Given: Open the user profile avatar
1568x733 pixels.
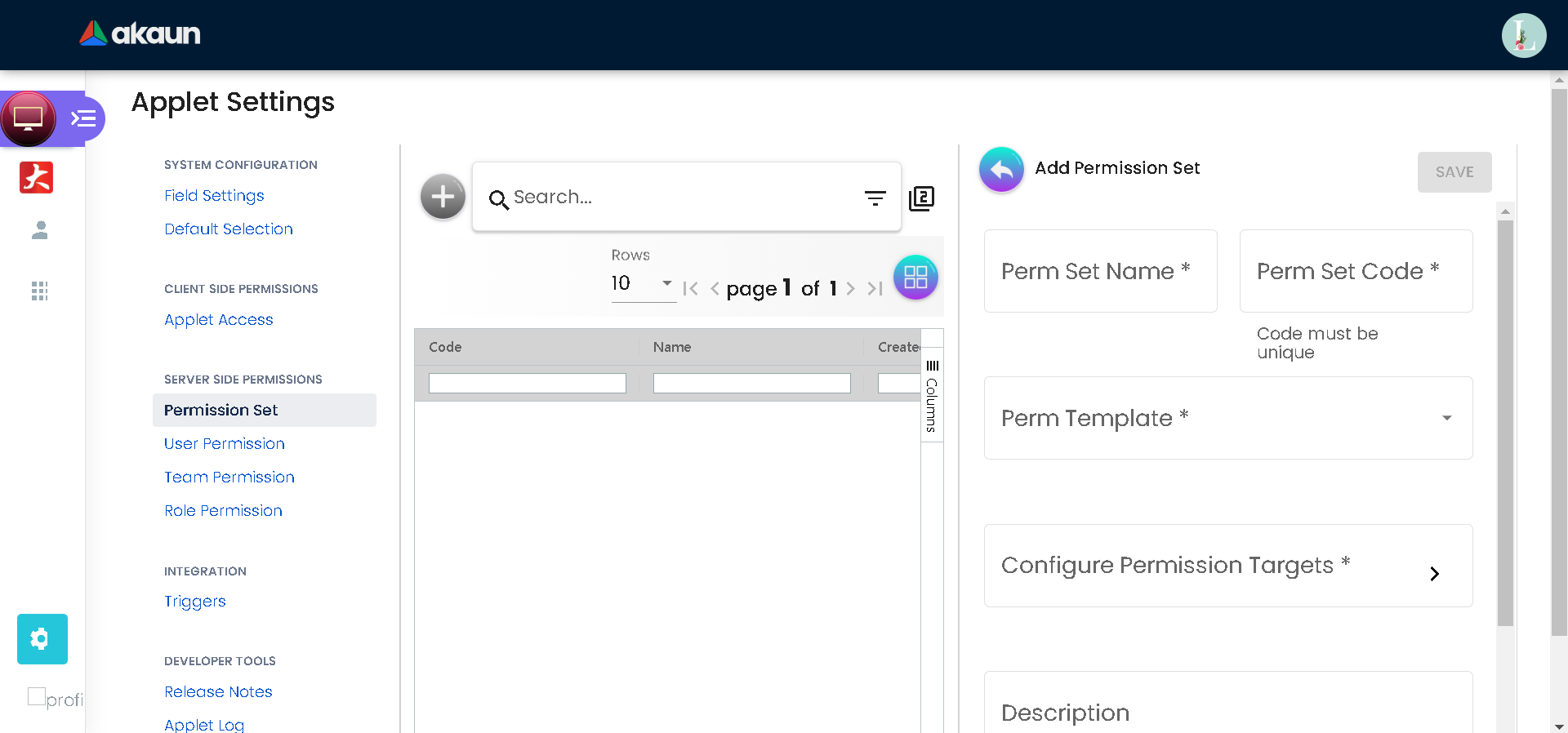Looking at the screenshot, I should point(1524,35).
